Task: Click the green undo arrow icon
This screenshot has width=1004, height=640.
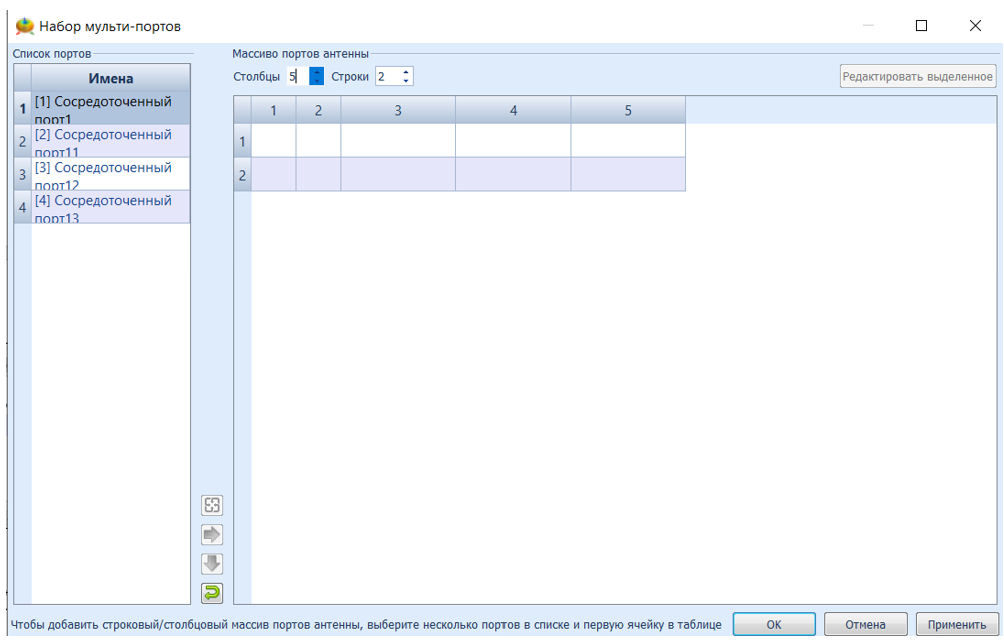Action: click(x=212, y=593)
